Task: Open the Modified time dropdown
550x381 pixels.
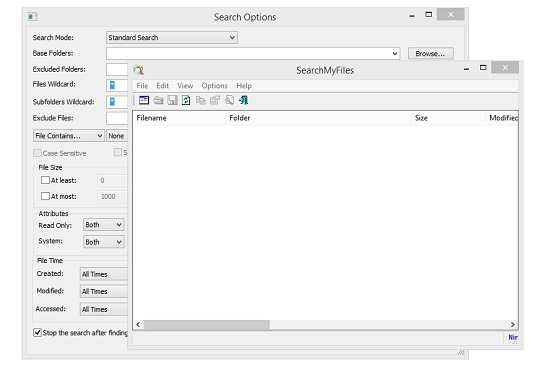Action: click(x=104, y=291)
